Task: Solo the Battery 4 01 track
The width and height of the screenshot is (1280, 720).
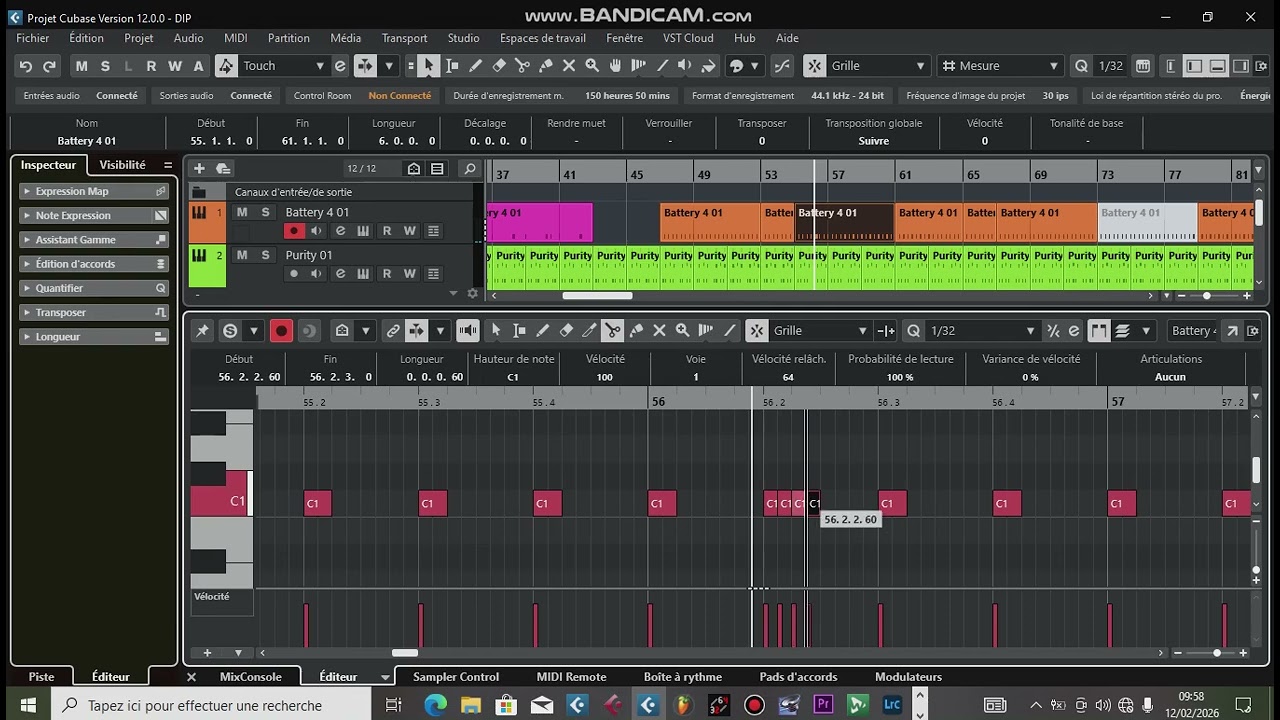Action: [265, 212]
